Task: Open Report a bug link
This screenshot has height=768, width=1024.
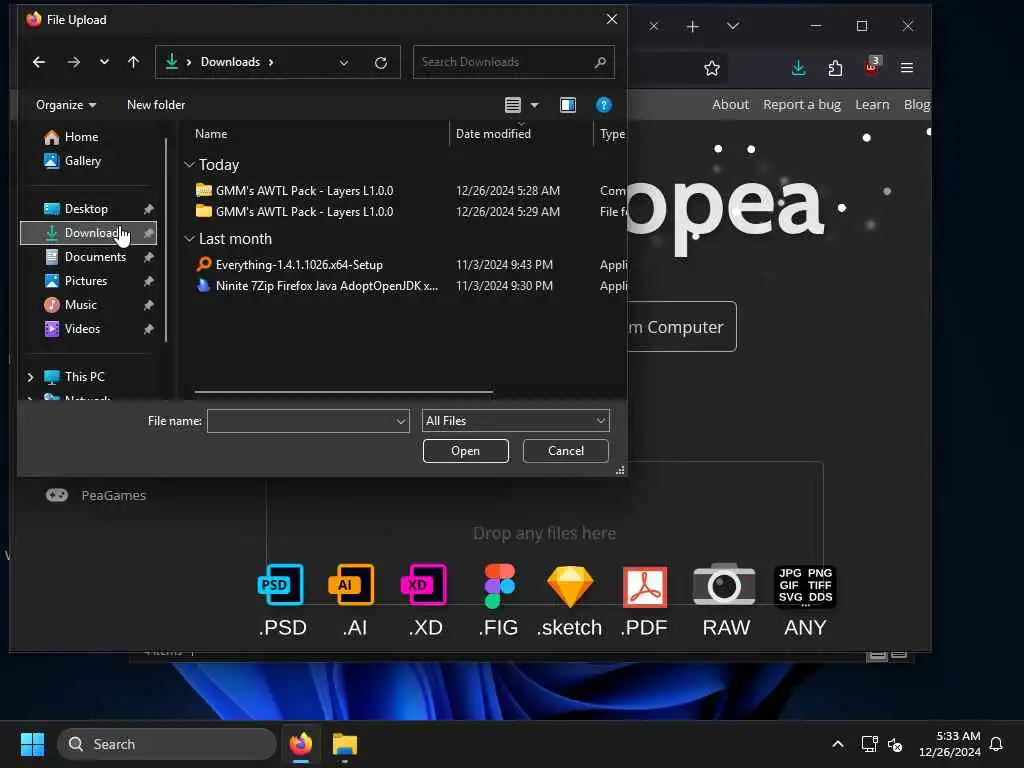Action: coord(802,104)
